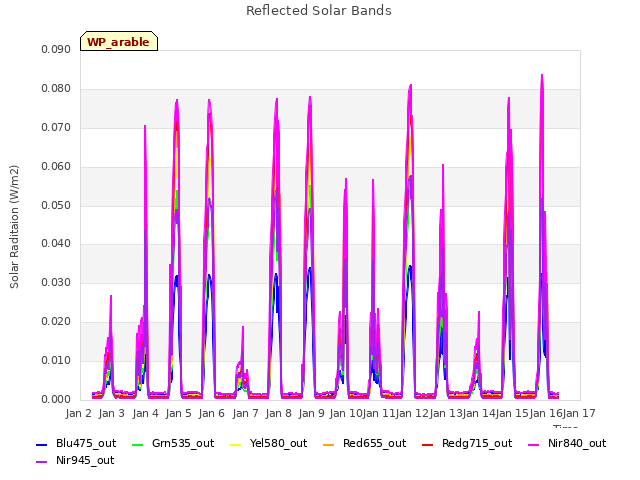Click the Reflected Solar Bands chart title

tap(319, 11)
